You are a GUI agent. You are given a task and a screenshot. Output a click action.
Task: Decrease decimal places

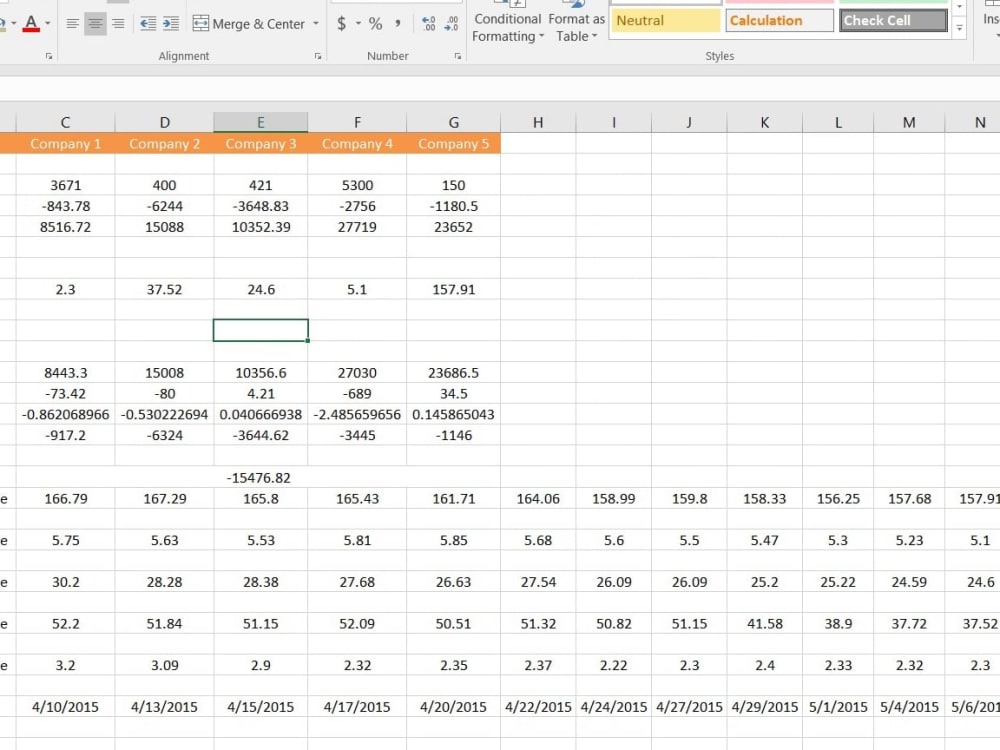[452, 24]
